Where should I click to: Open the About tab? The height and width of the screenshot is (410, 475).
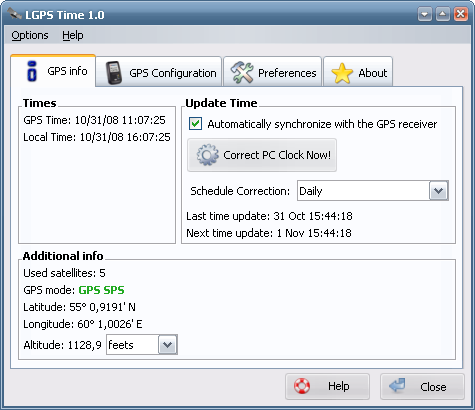pyautogui.click(x=358, y=72)
